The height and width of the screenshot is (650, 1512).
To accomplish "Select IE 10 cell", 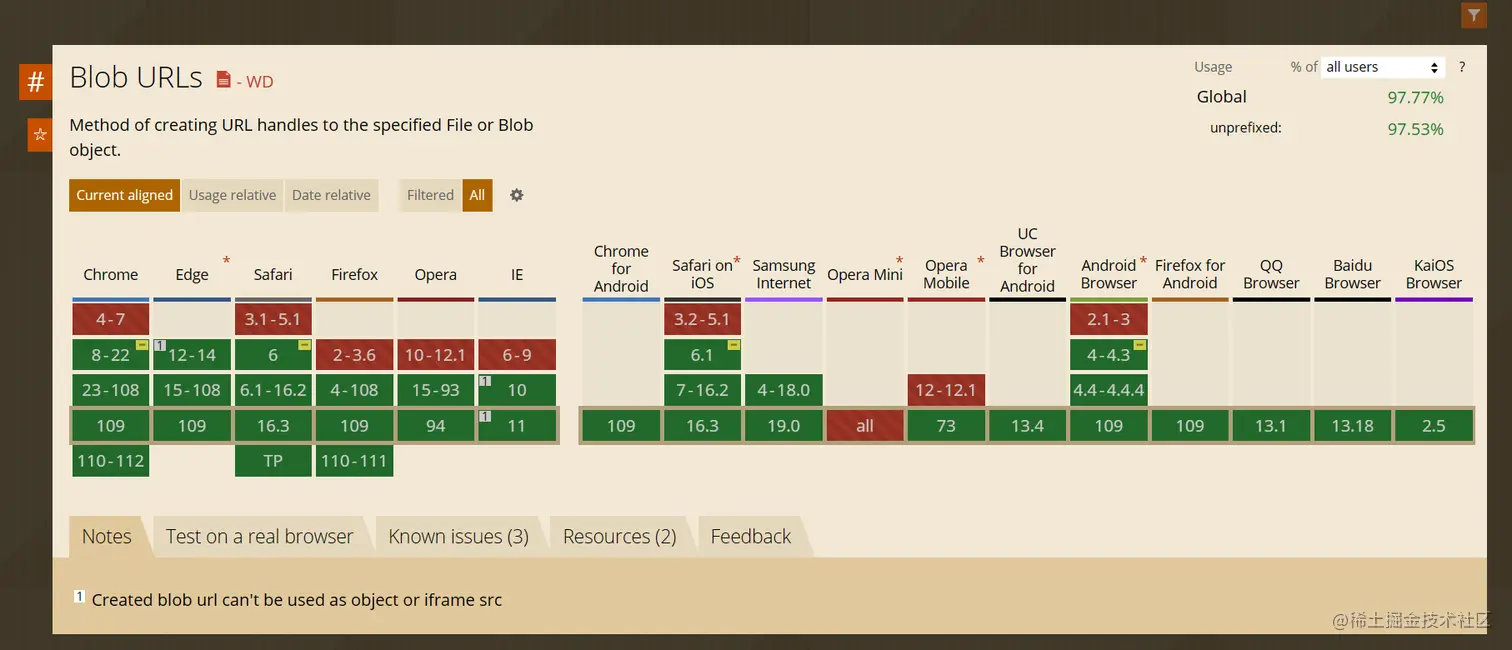I will point(517,390).
